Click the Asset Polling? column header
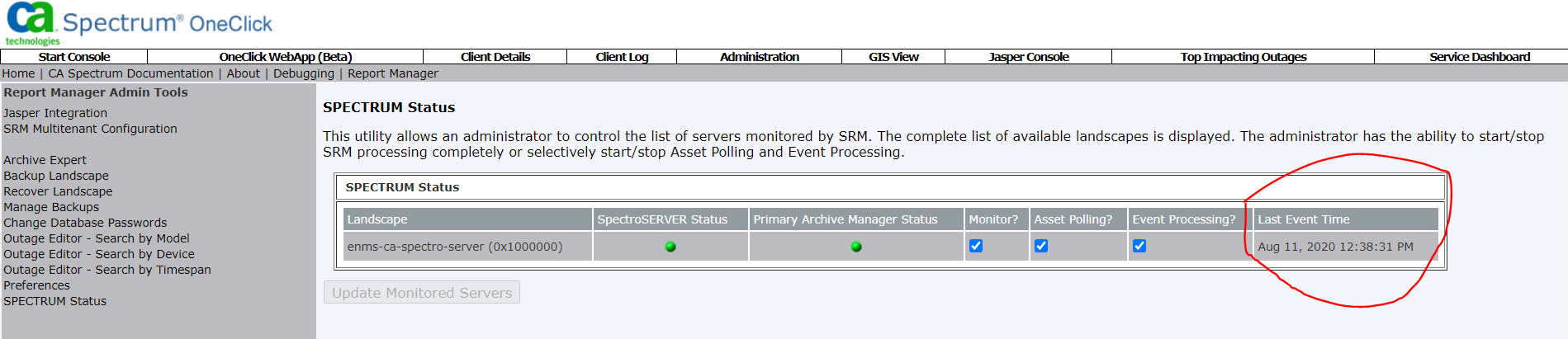1568x339 pixels. (x=1078, y=219)
